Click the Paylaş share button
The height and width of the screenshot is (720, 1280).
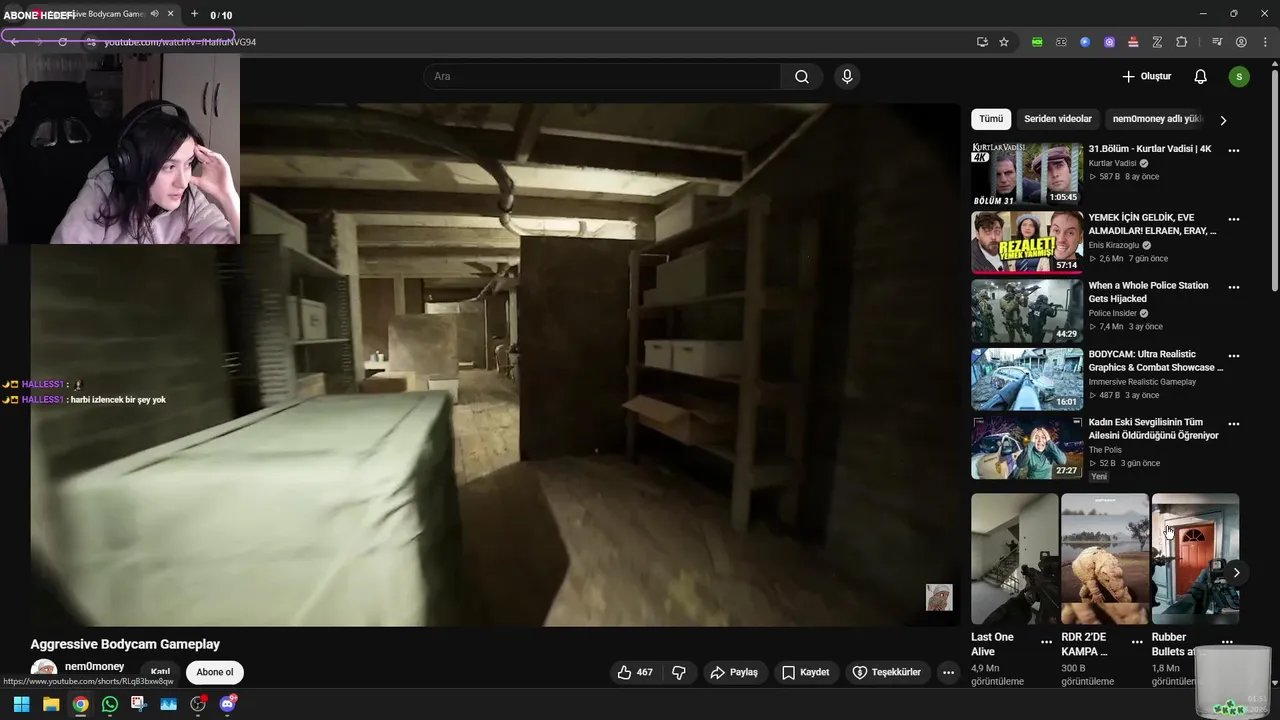[734, 672]
